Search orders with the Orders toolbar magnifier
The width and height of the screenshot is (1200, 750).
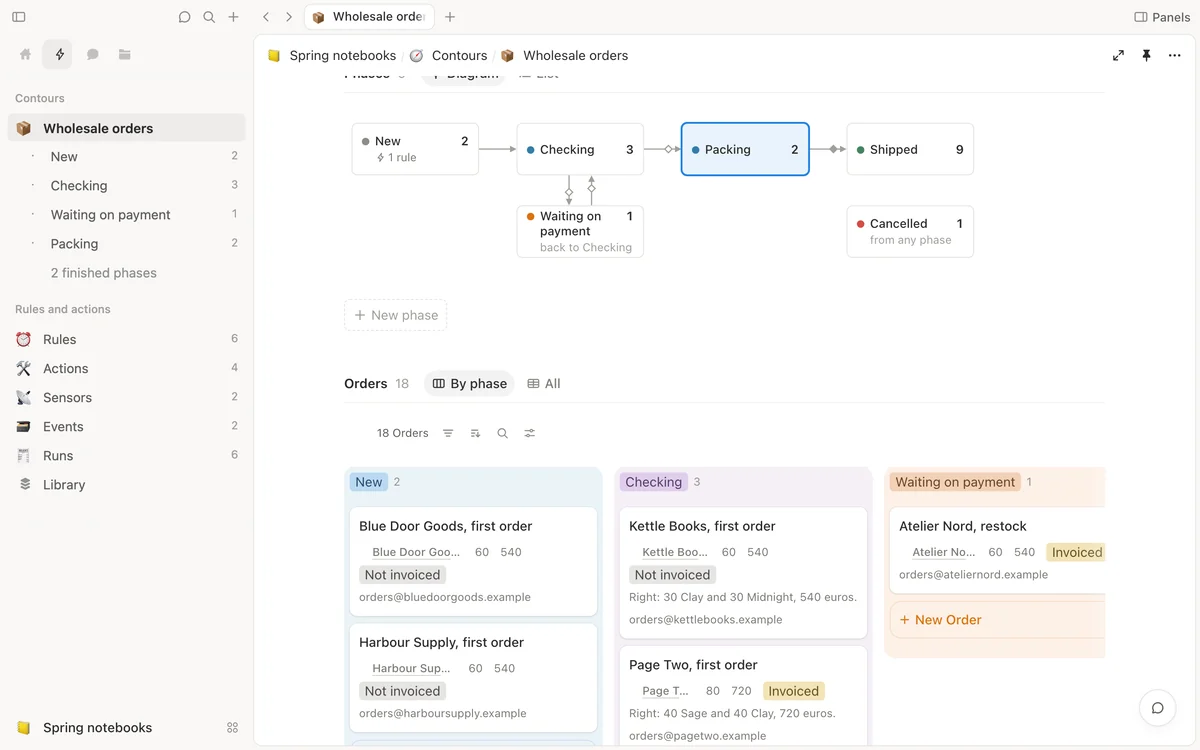(502, 433)
